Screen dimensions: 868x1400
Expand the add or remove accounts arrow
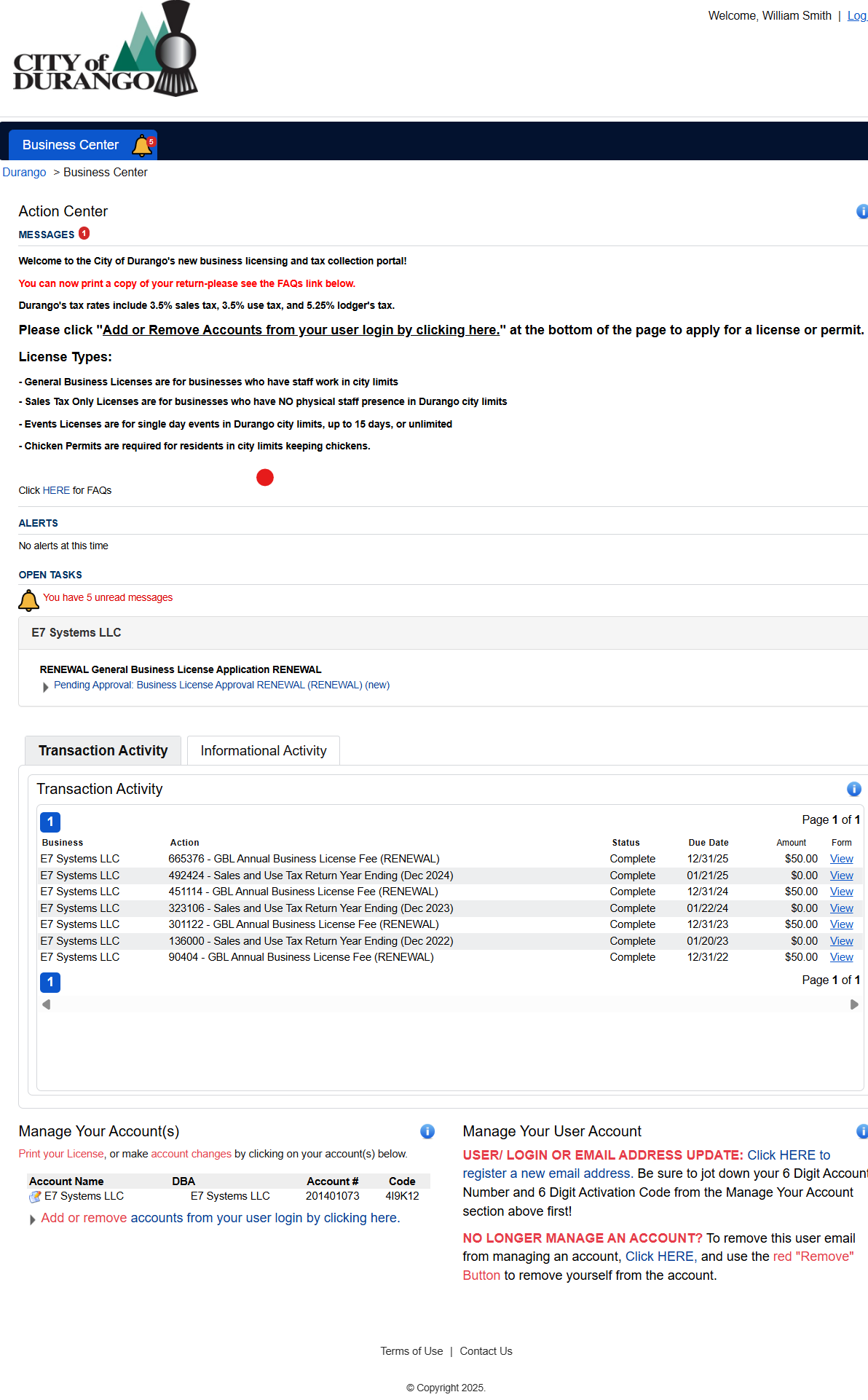[32, 1219]
